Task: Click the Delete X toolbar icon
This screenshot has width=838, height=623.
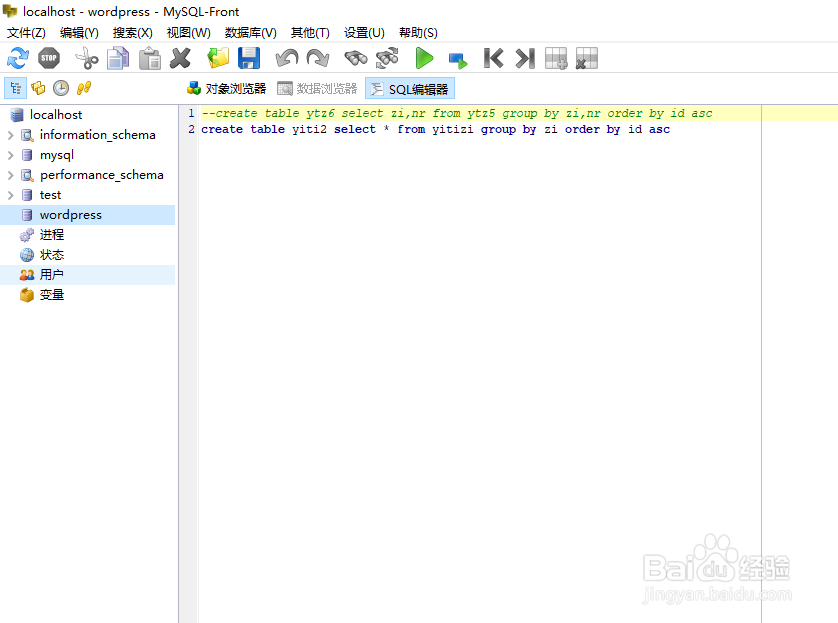Action: tap(181, 58)
